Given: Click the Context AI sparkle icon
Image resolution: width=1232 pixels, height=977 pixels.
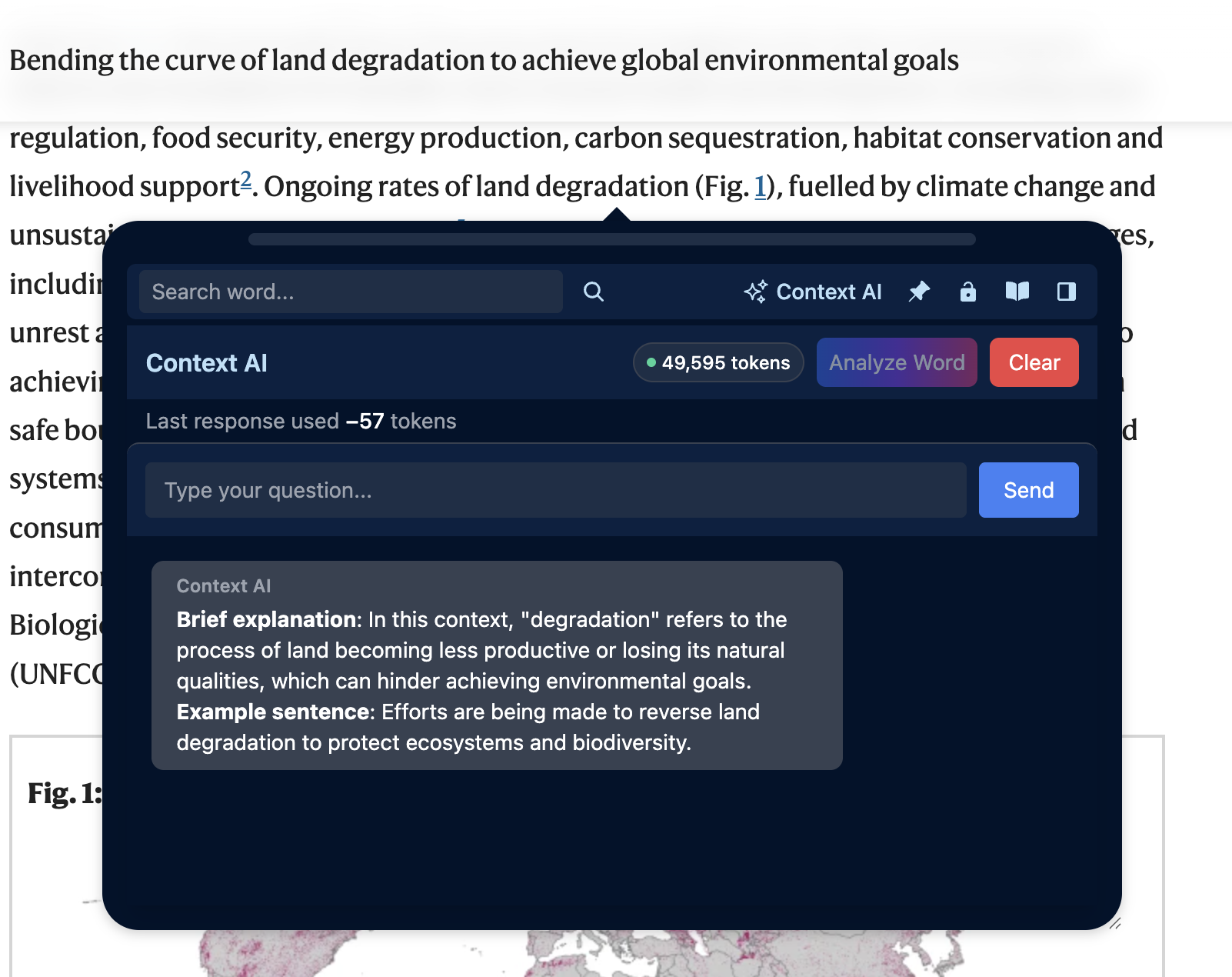Looking at the screenshot, I should 755,292.
